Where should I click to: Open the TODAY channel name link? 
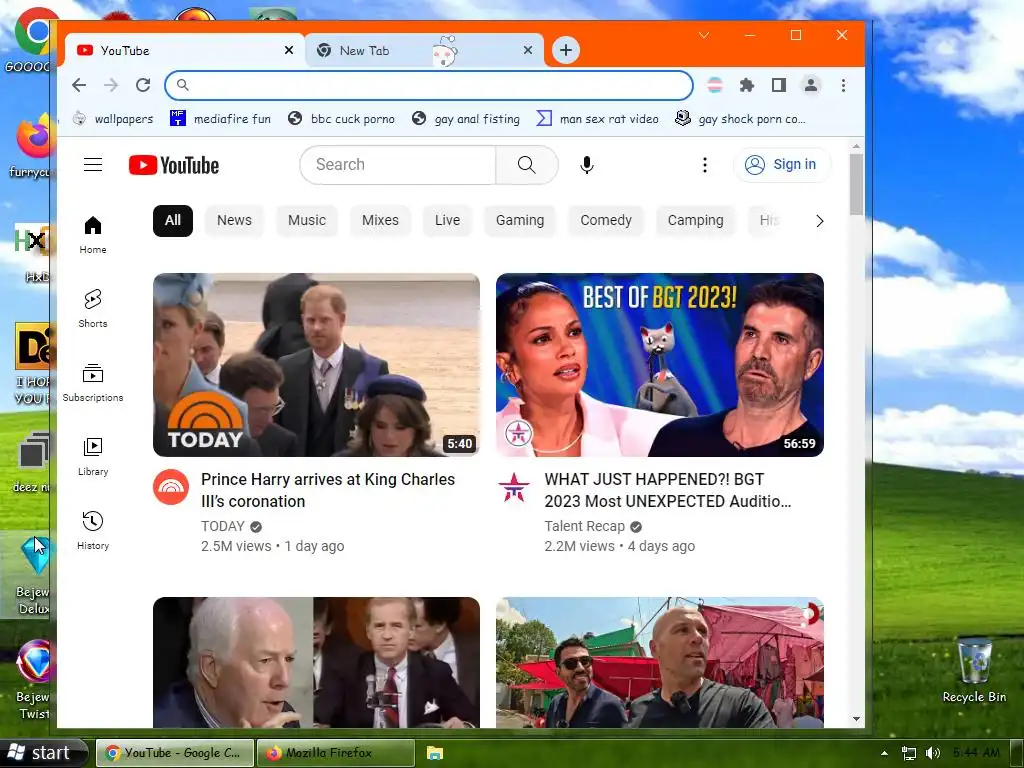coord(223,526)
